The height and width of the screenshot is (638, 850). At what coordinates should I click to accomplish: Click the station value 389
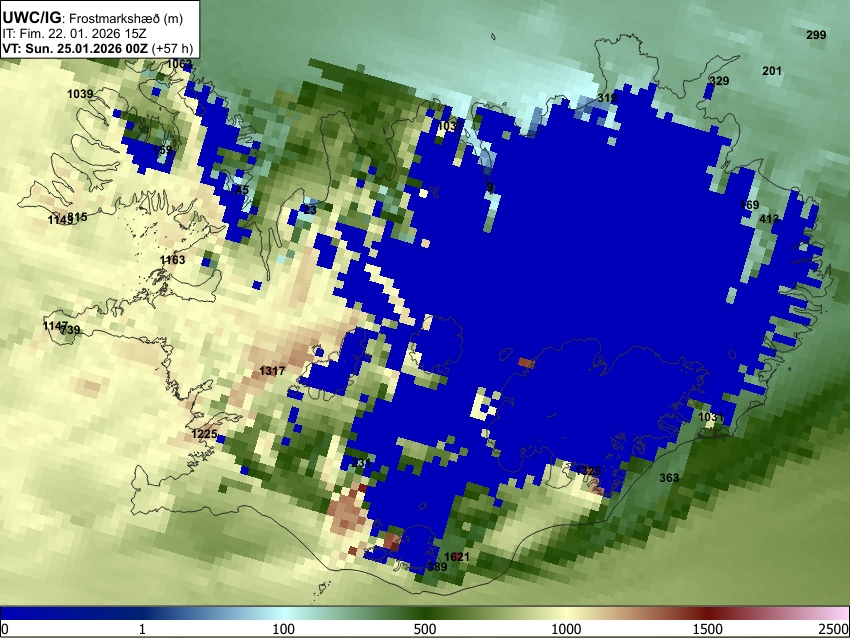click(437, 567)
